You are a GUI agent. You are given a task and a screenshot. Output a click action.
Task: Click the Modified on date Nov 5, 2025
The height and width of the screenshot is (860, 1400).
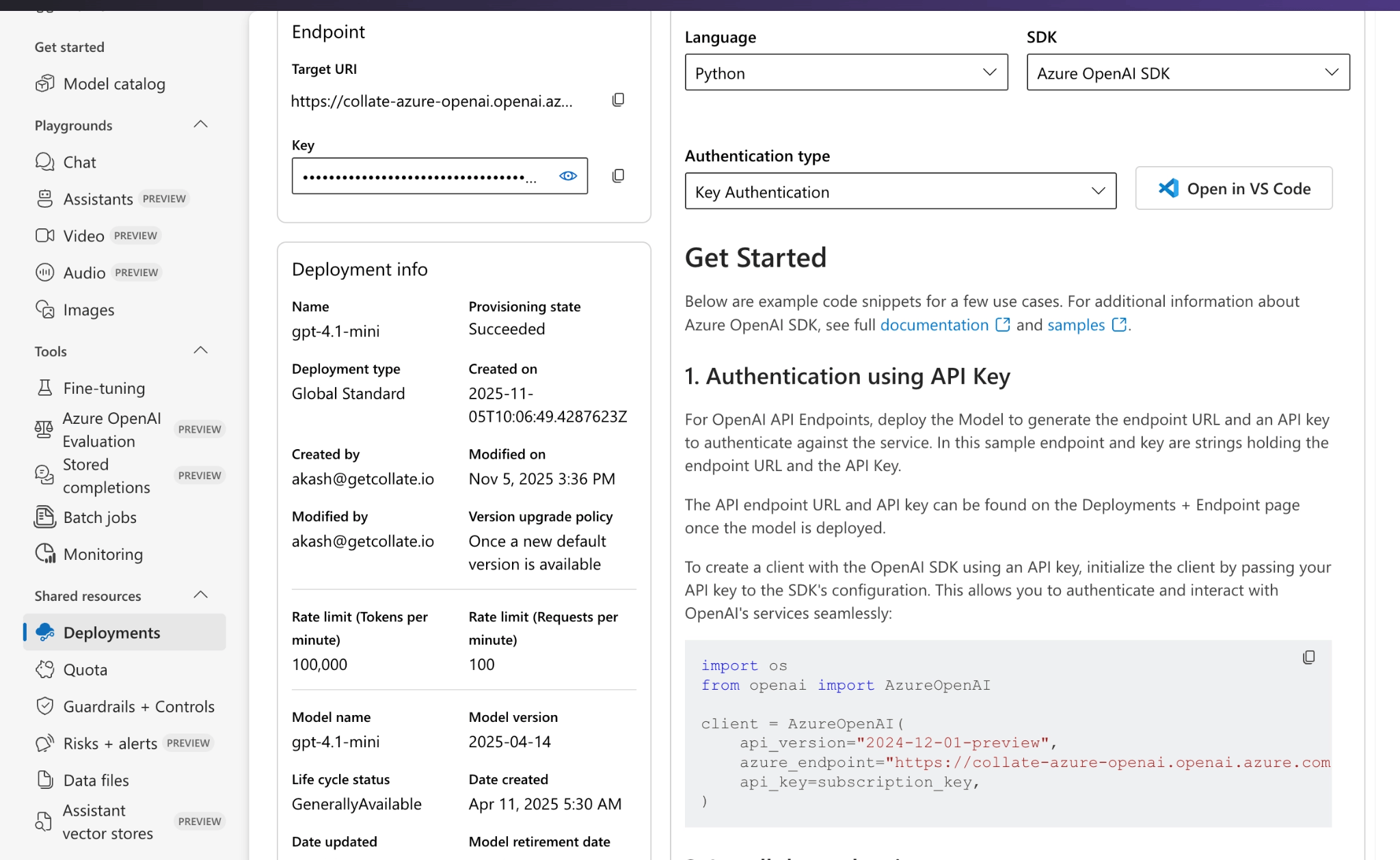click(x=541, y=479)
